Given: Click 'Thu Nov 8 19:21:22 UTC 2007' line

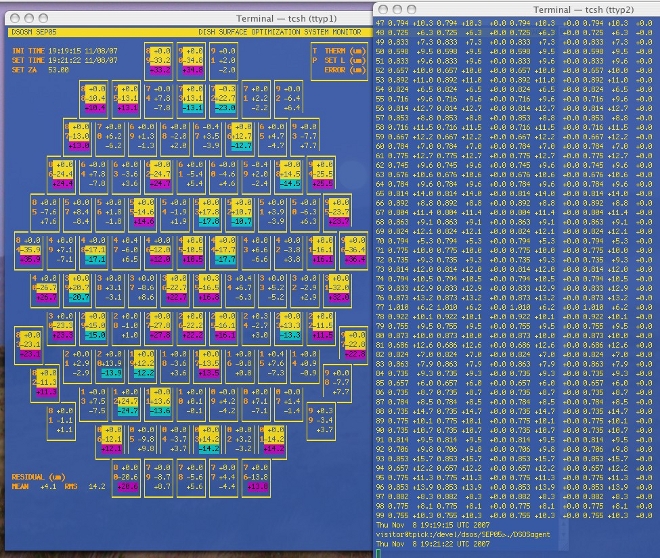Looking at the screenshot, I should click(433, 544).
